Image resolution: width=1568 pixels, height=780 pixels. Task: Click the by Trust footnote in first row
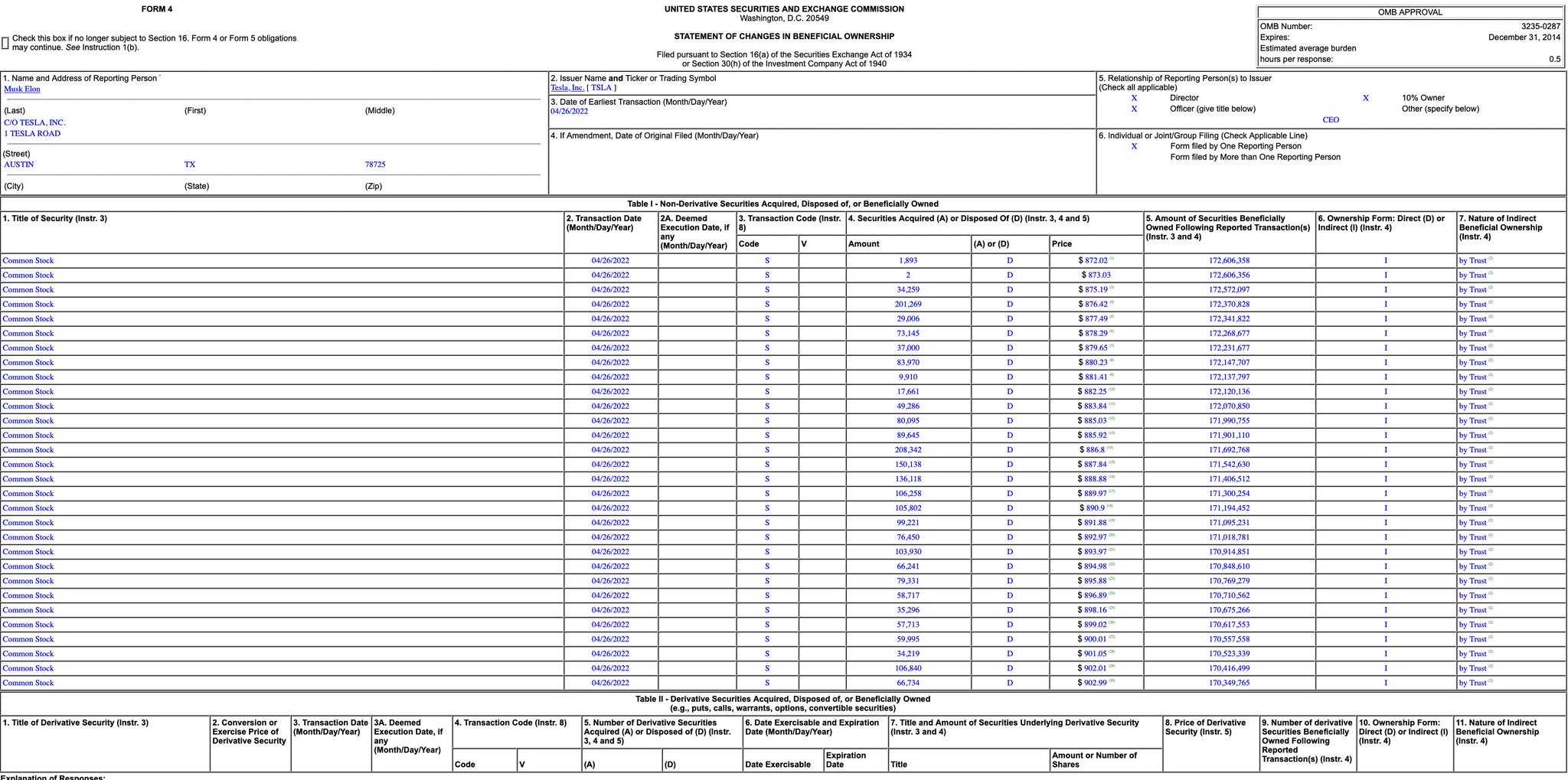click(1491, 259)
